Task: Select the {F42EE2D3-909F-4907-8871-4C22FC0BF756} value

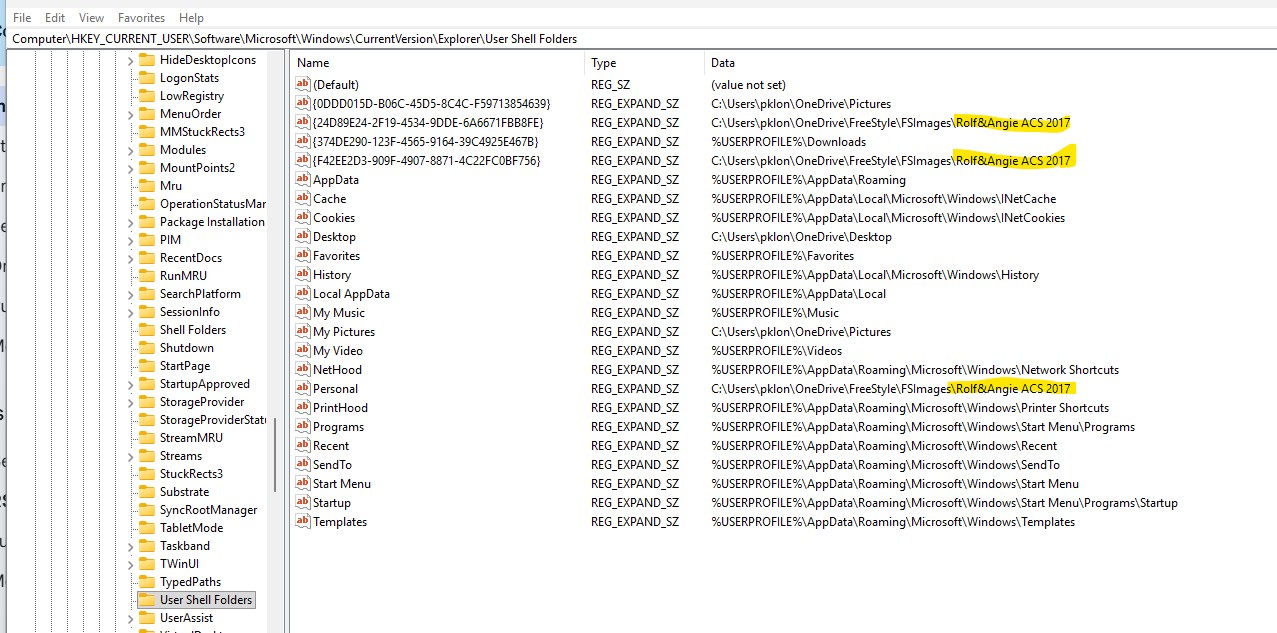Action: pyautogui.click(x=427, y=161)
